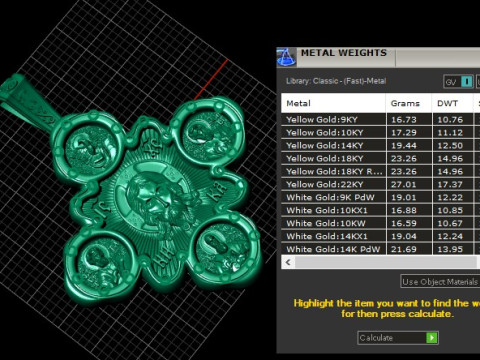
Task: Click 13.95 DWT value
Action: click(450, 249)
